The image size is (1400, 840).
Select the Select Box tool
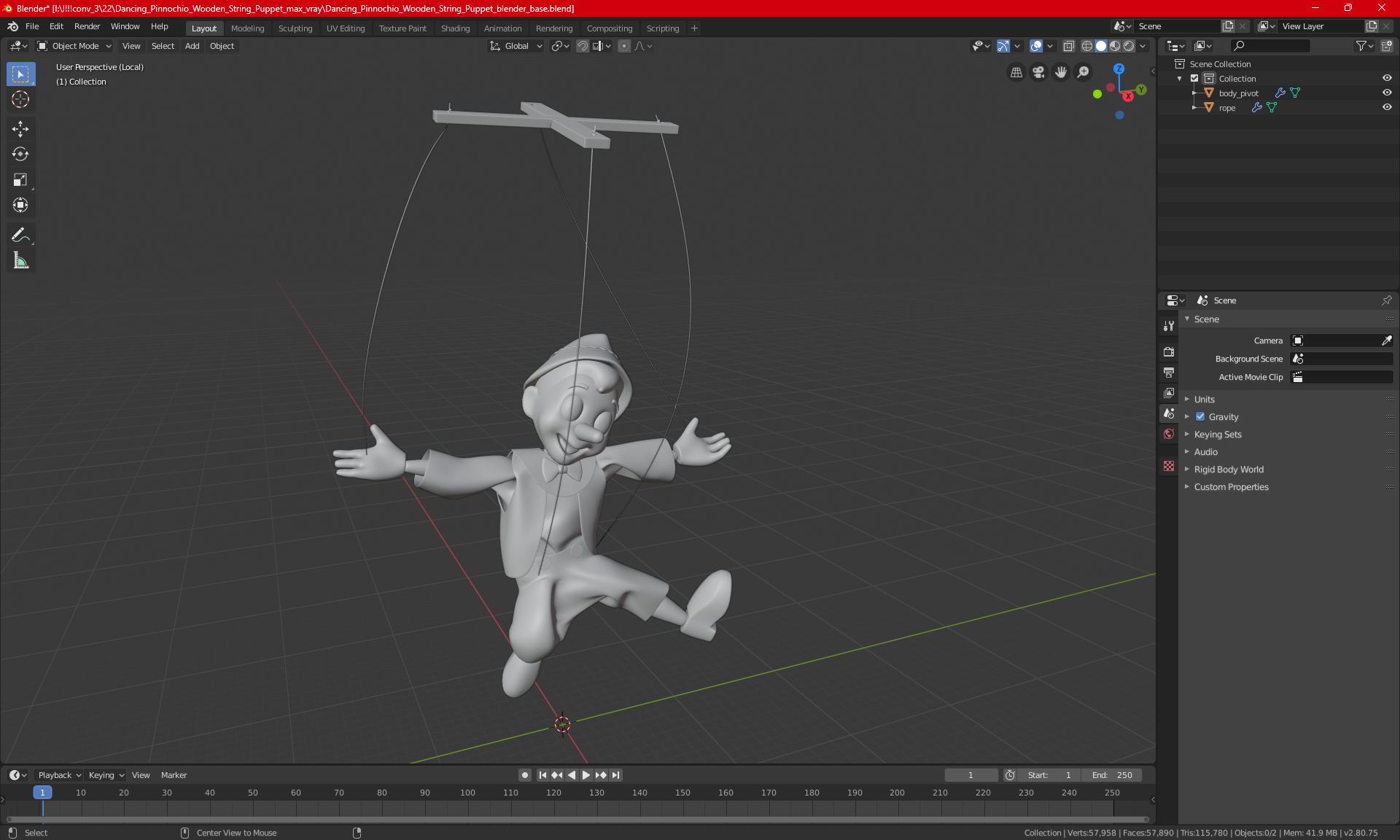tap(20, 74)
